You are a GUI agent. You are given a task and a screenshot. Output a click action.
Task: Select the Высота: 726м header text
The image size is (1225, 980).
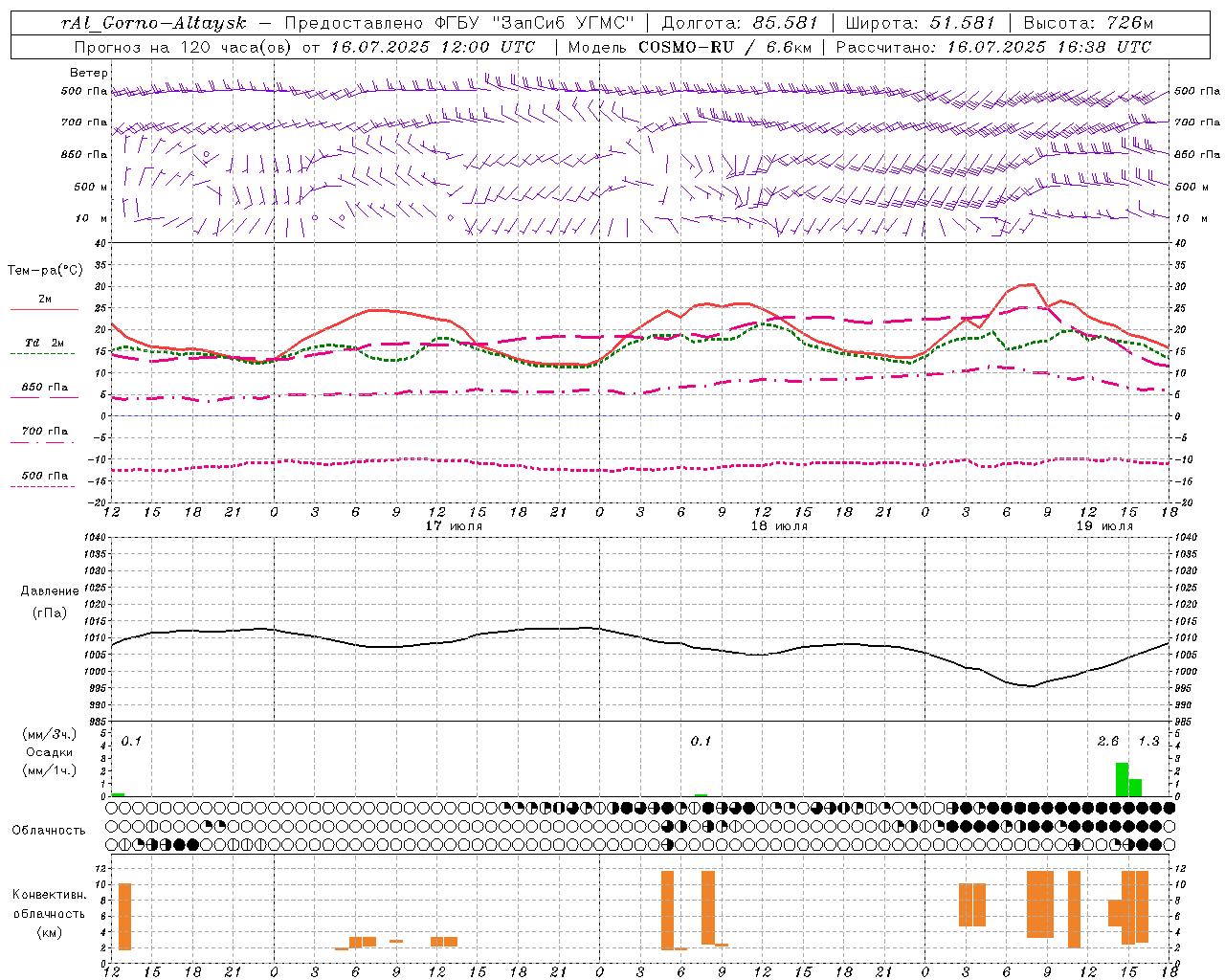1088,23
